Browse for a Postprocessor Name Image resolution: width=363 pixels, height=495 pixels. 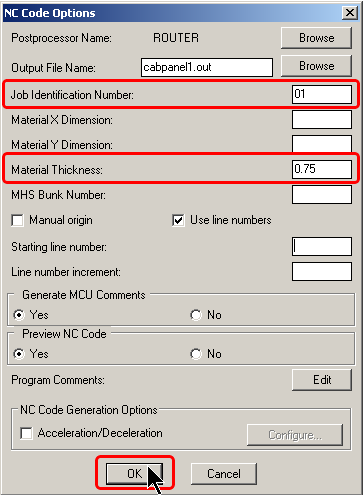click(x=316, y=38)
